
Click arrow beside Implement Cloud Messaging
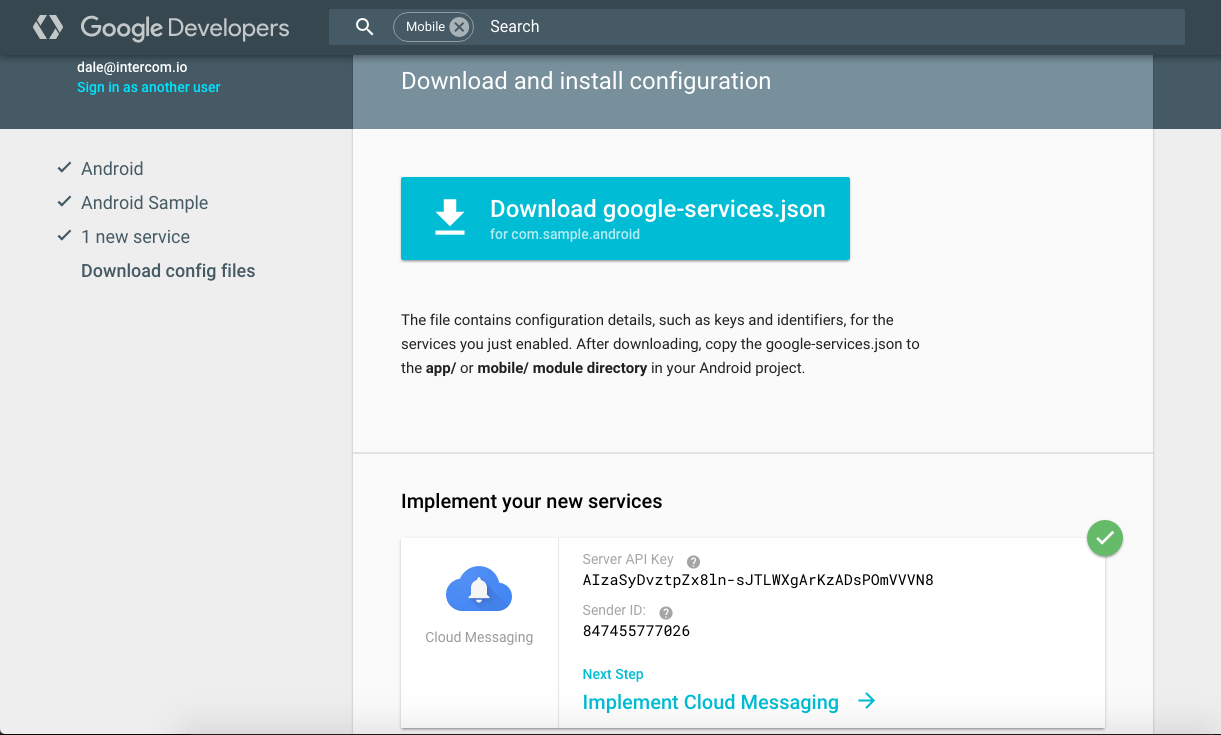(x=867, y=701)
